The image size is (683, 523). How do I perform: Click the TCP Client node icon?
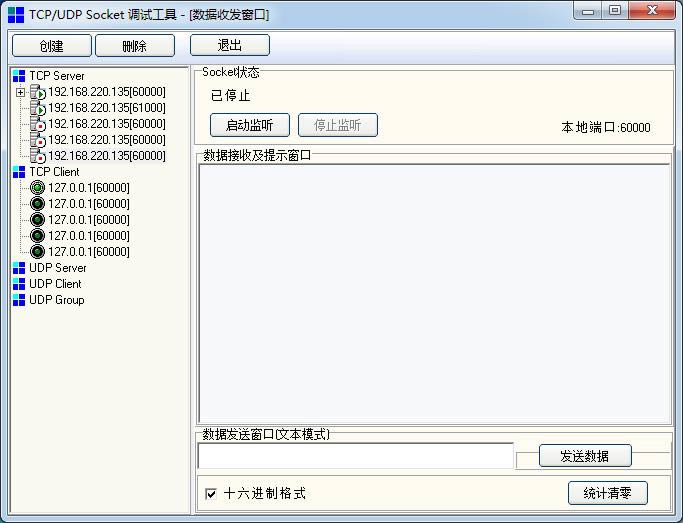point(19,172)
